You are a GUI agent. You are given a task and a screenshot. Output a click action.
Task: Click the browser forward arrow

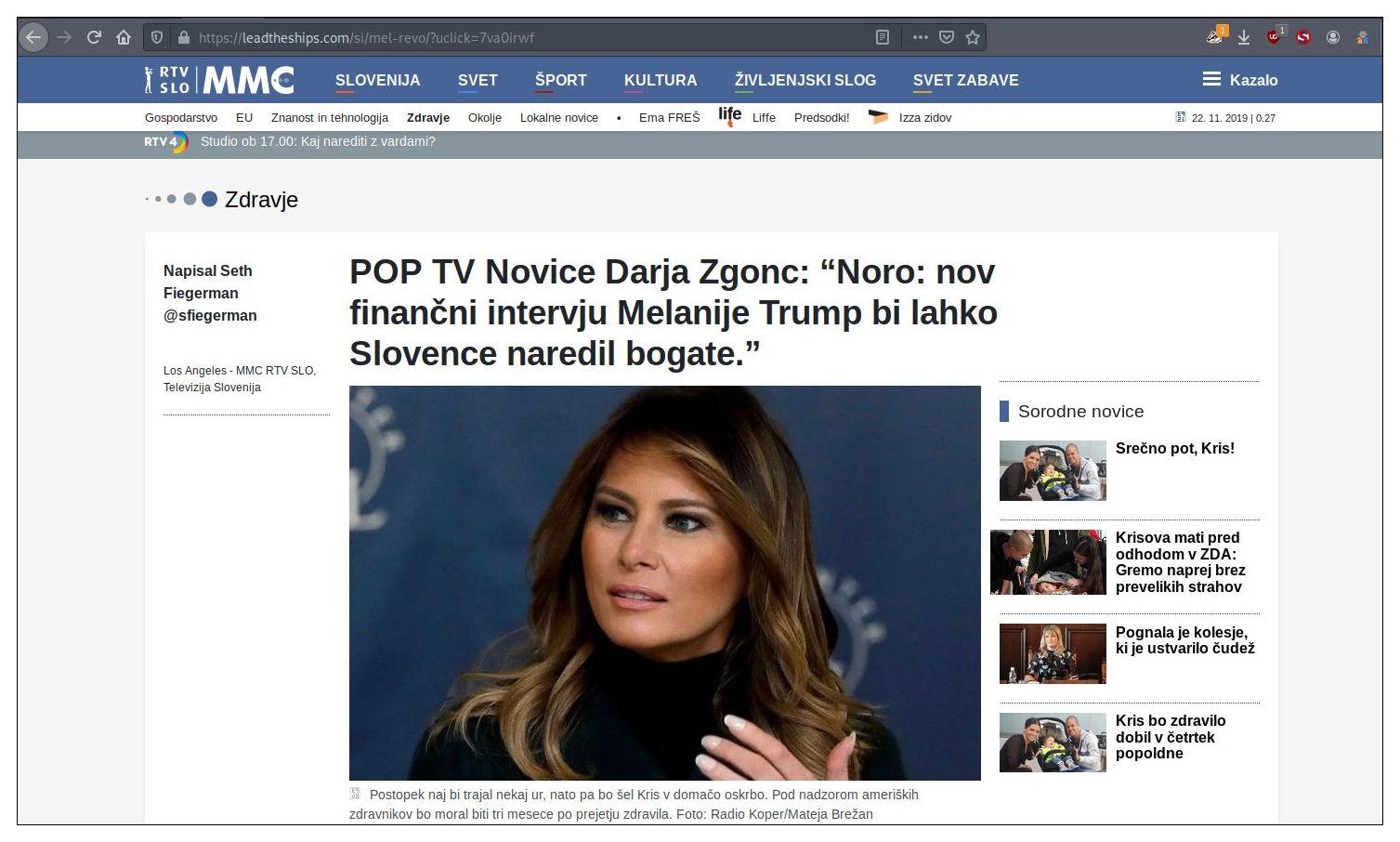(64, 37)
